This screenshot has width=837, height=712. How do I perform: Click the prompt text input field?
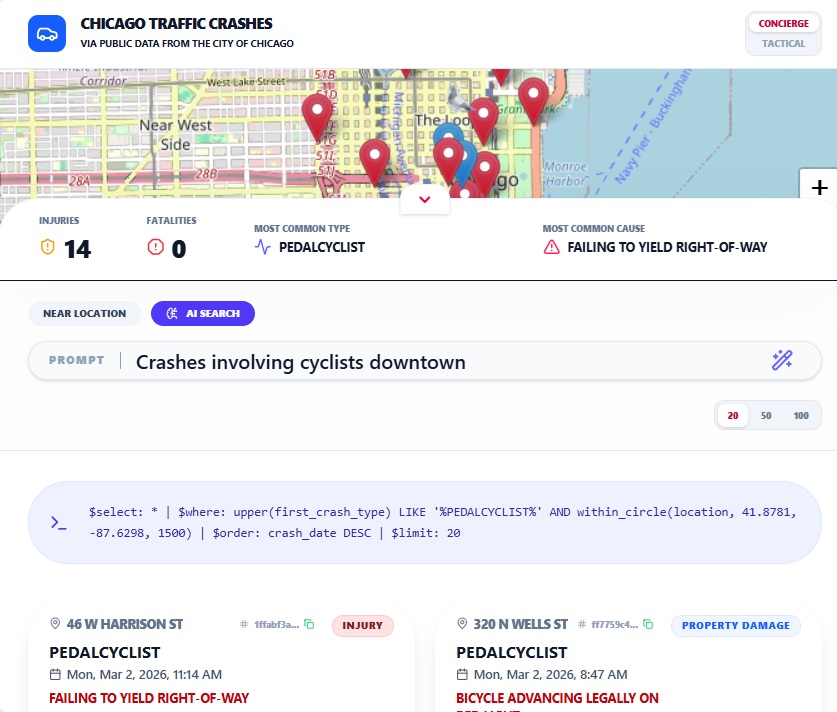[x=440, y=362]
